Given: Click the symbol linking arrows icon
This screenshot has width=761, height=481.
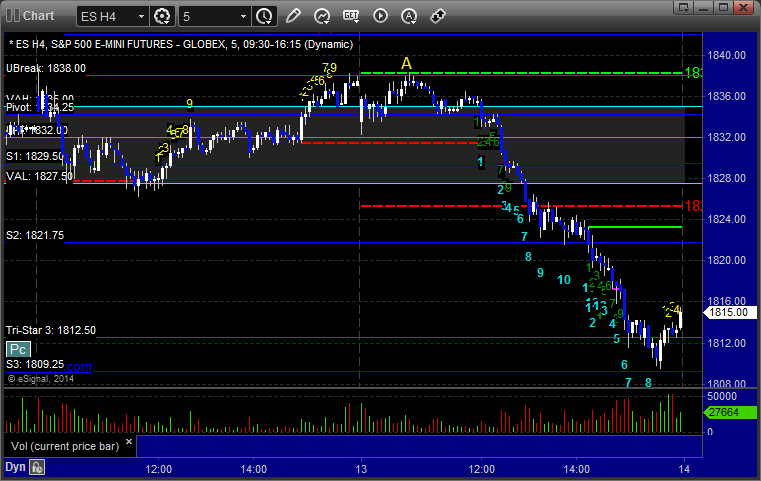Looking at the screenshot, I should [438, 16].
